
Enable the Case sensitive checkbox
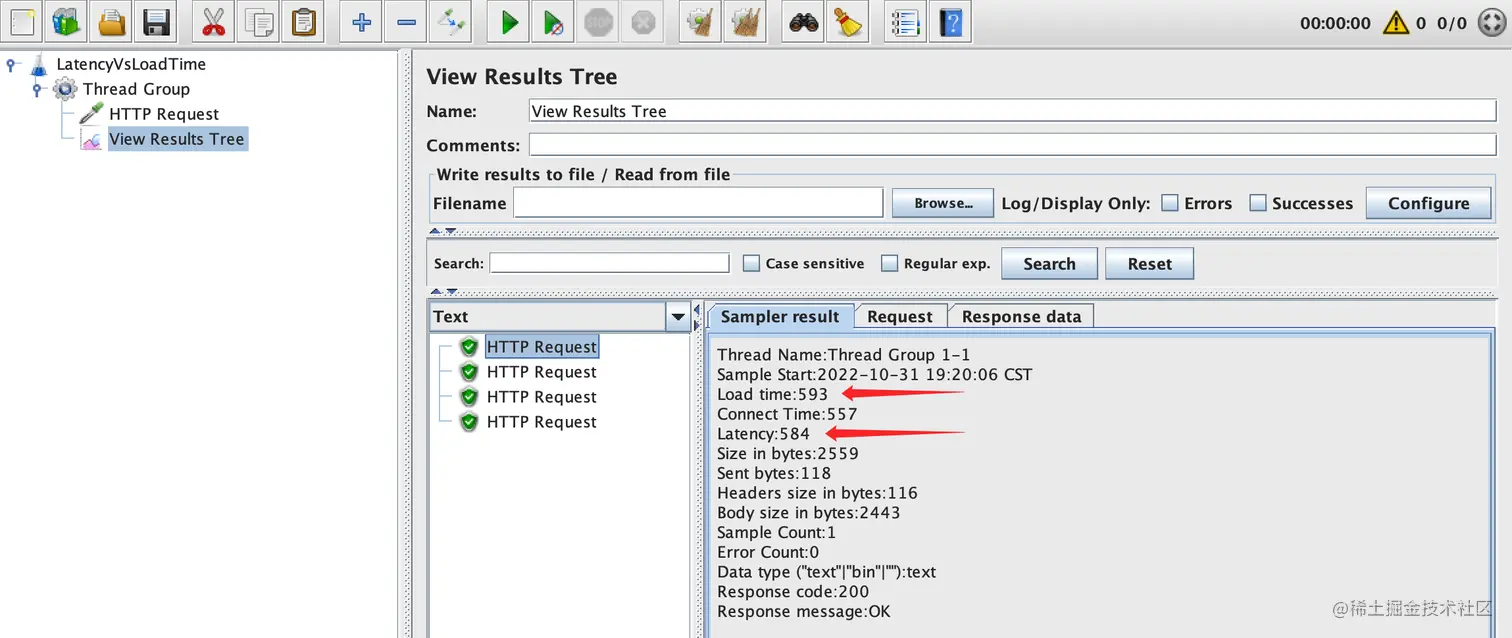[752, 264]
